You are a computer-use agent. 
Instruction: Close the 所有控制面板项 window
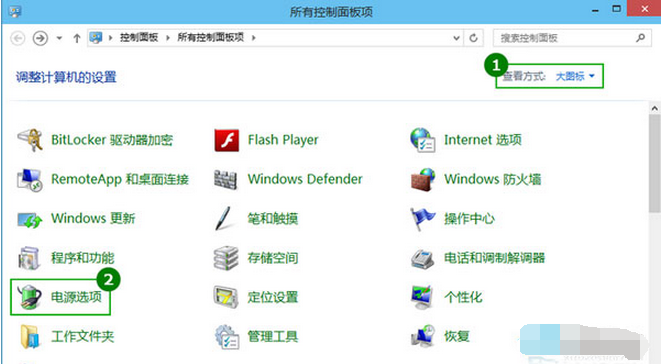[x=644, y=9]
